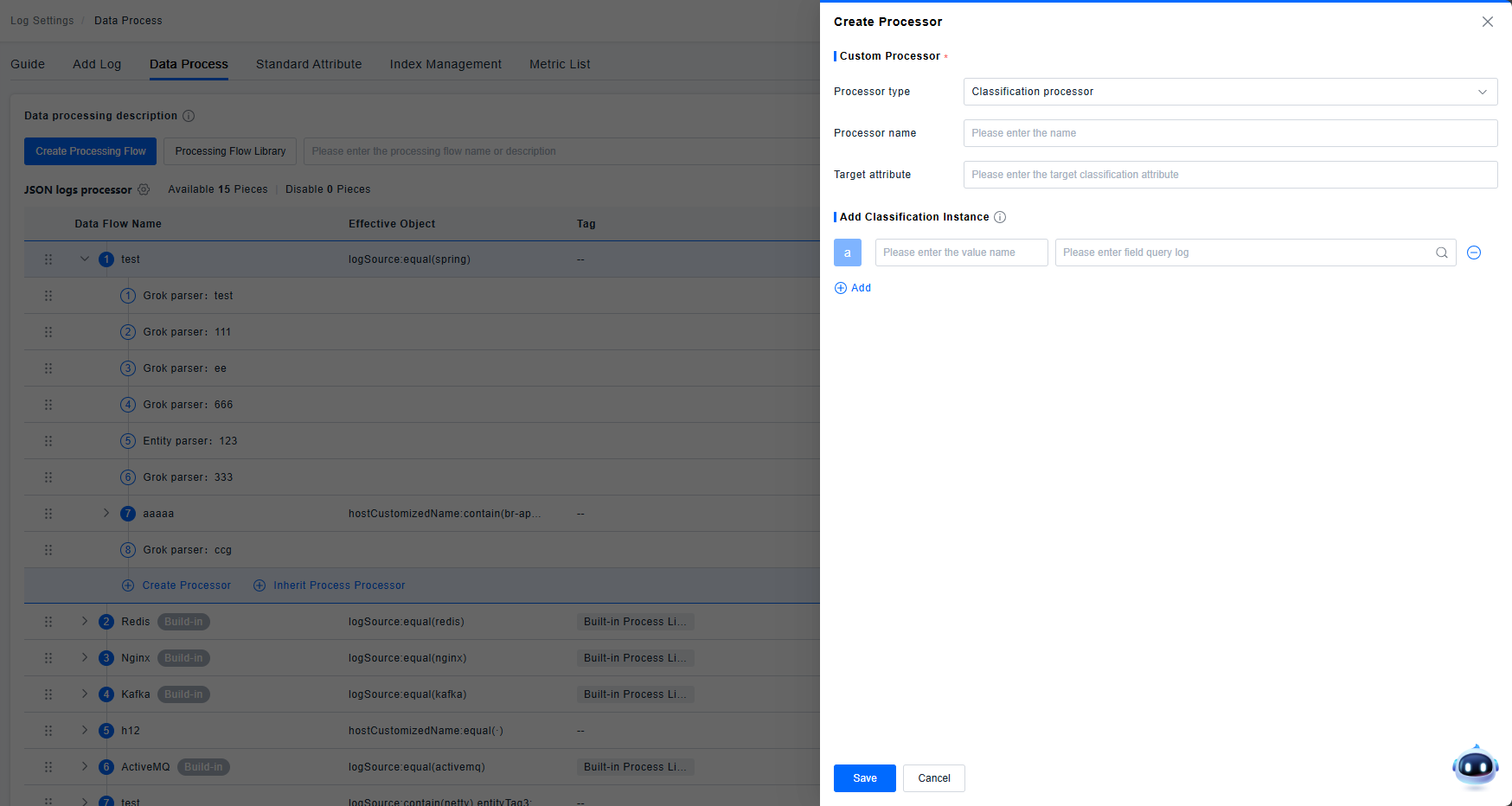1512x806 pixels.
Task: Open the Index Management tab
Action: pos(445,64)
